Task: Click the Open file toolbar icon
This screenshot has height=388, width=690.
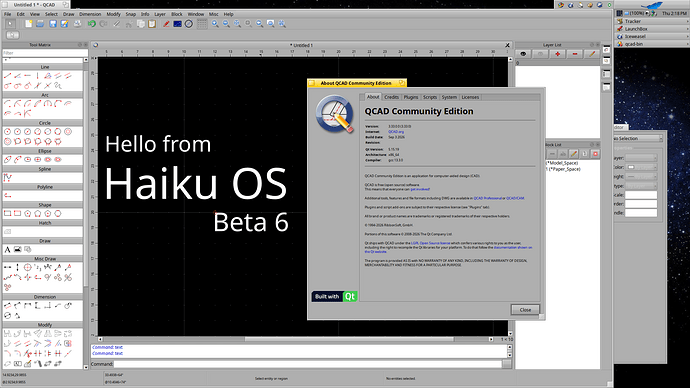Action: click(40, 24)
